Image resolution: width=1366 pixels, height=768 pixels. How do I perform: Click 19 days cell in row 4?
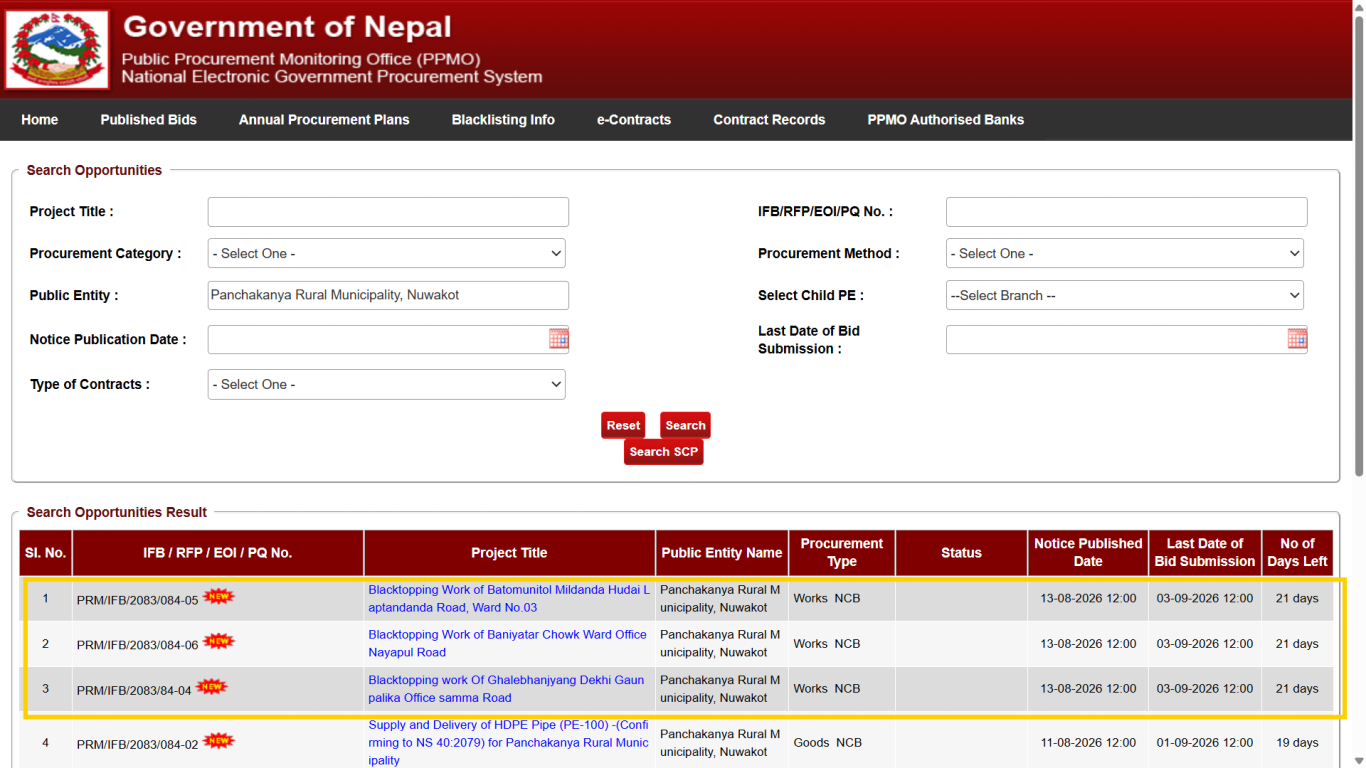(1297, 743)
